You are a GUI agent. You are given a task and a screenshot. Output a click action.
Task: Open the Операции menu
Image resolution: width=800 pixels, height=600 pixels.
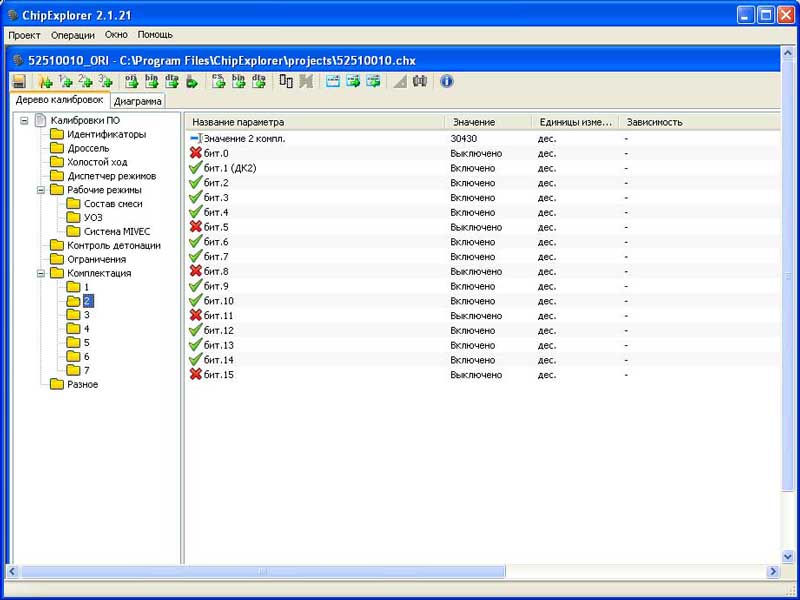pyautogui.click(x=73, y=35)
